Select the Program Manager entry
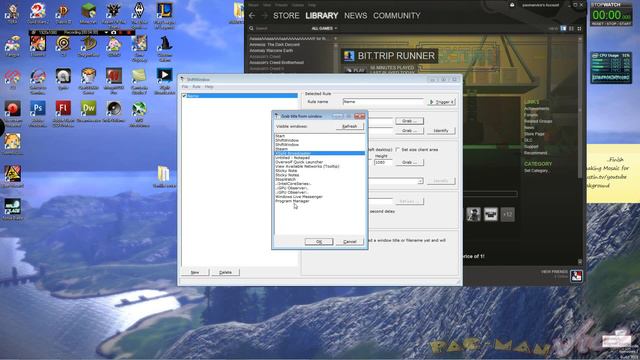Image resolution: width=640 pixels, height=360 pixels. tap(320, 201)
